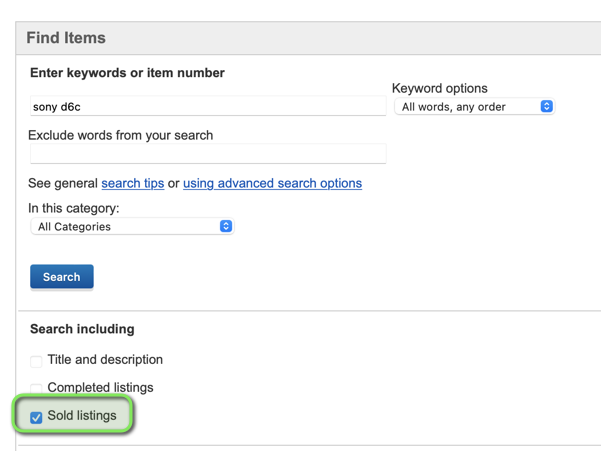
Task: Click the keywords field containing "sony d6c"
Action: 207,107
